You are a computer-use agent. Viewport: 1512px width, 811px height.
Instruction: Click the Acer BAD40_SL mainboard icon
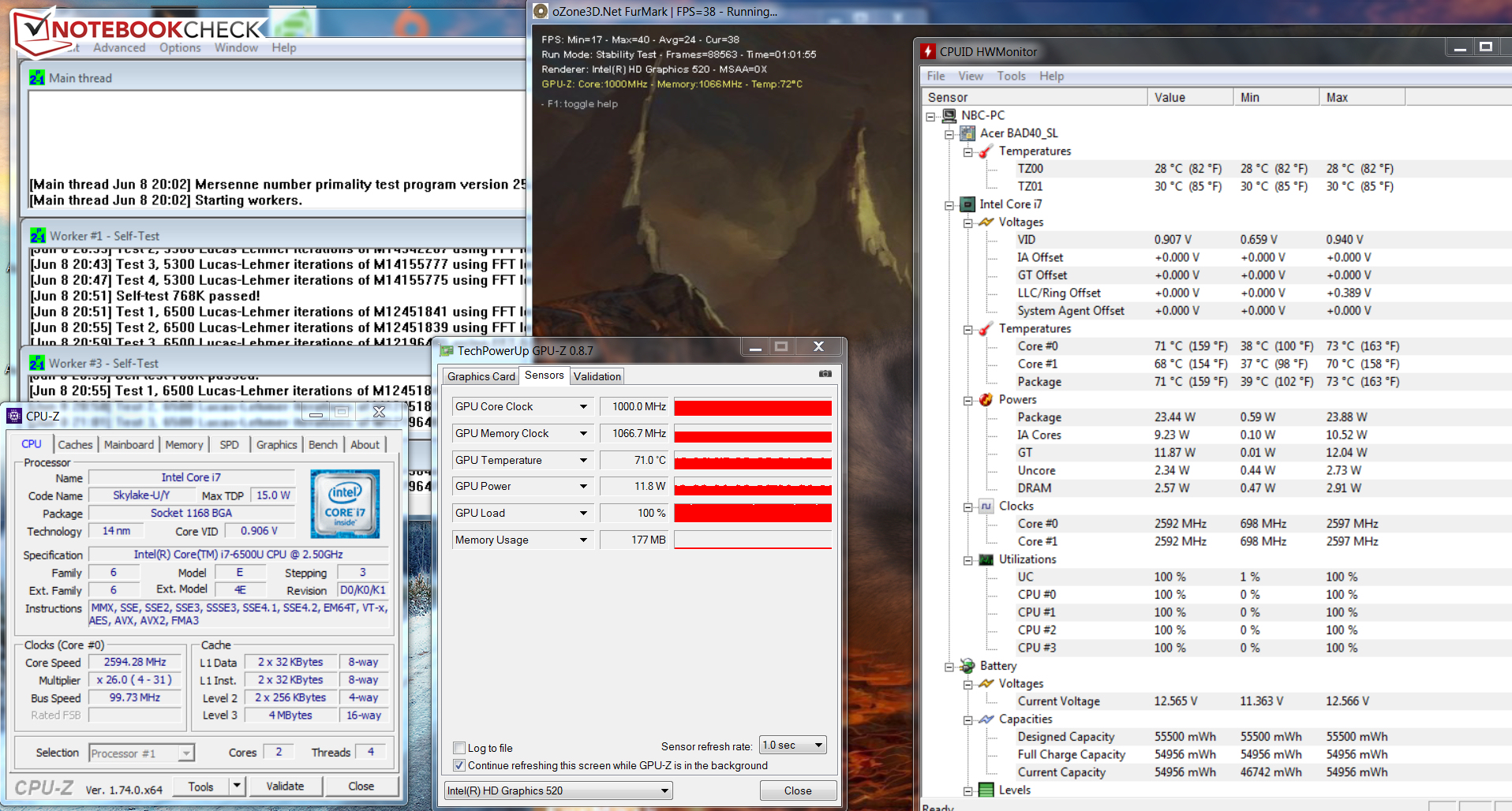point(967,133)
